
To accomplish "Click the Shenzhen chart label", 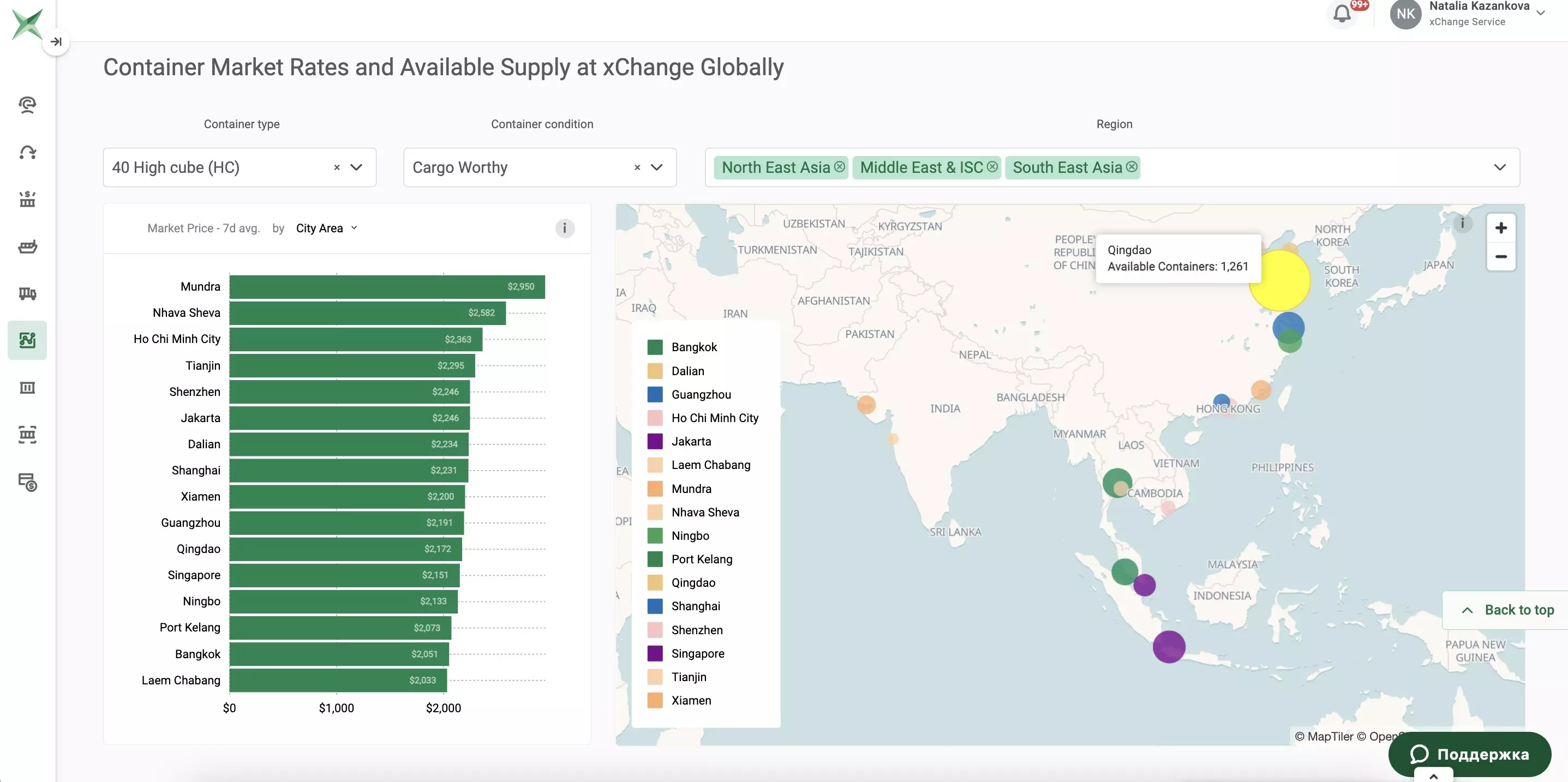I will click(x=195, y=392).
